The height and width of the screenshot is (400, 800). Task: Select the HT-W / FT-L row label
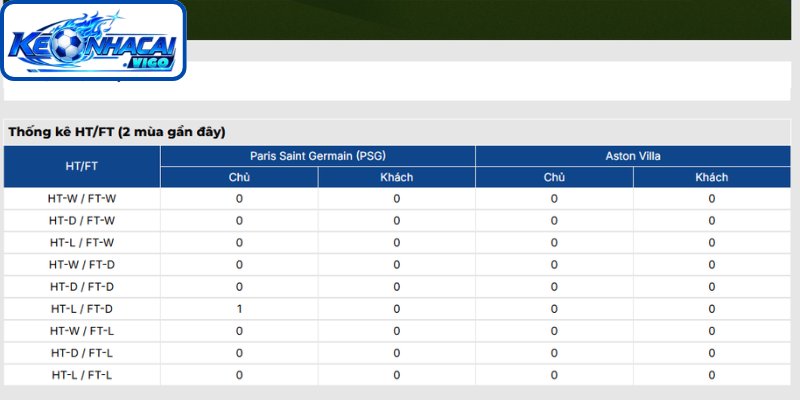click(x=82, y=331)
